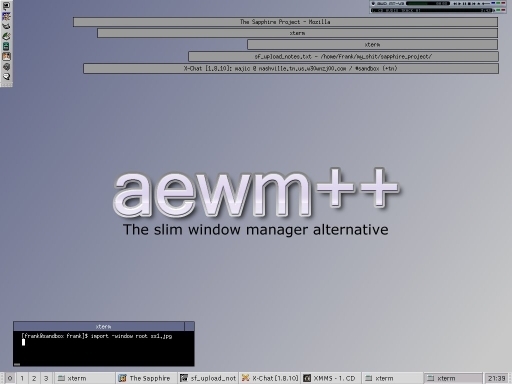The width and height of the screenshot is (512, 384).
Task: Activate highlighted xterm taskbar entry beside clock
Action: (453, 378)
